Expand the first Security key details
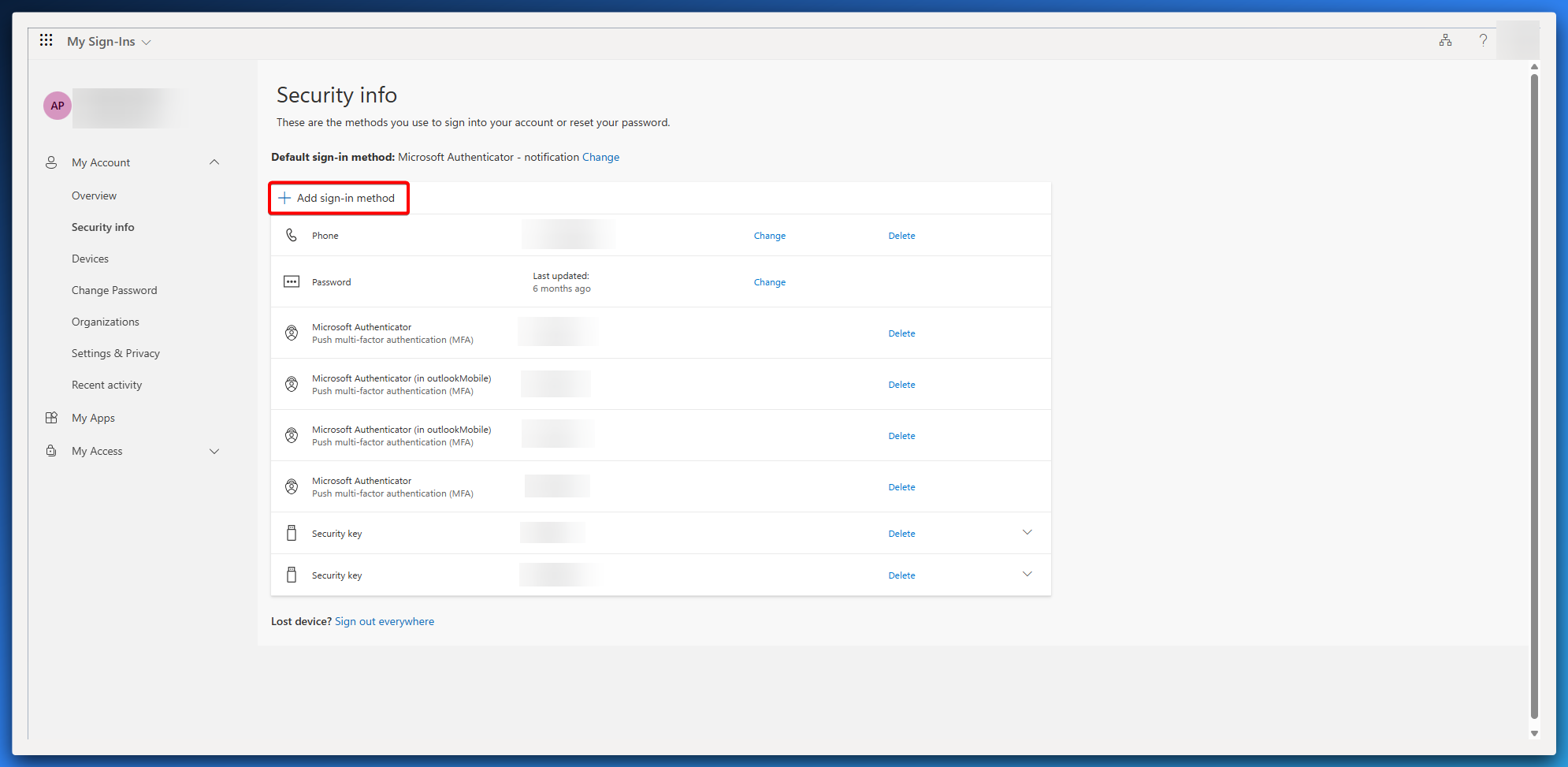1568x767 pixels. pyautogui.click(x=1027, y=533)
